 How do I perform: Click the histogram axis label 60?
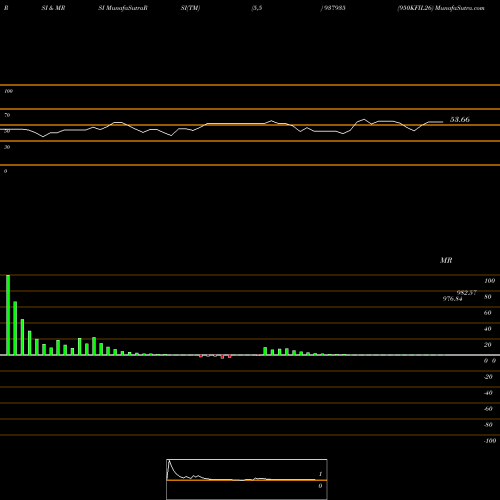[487, 313]
